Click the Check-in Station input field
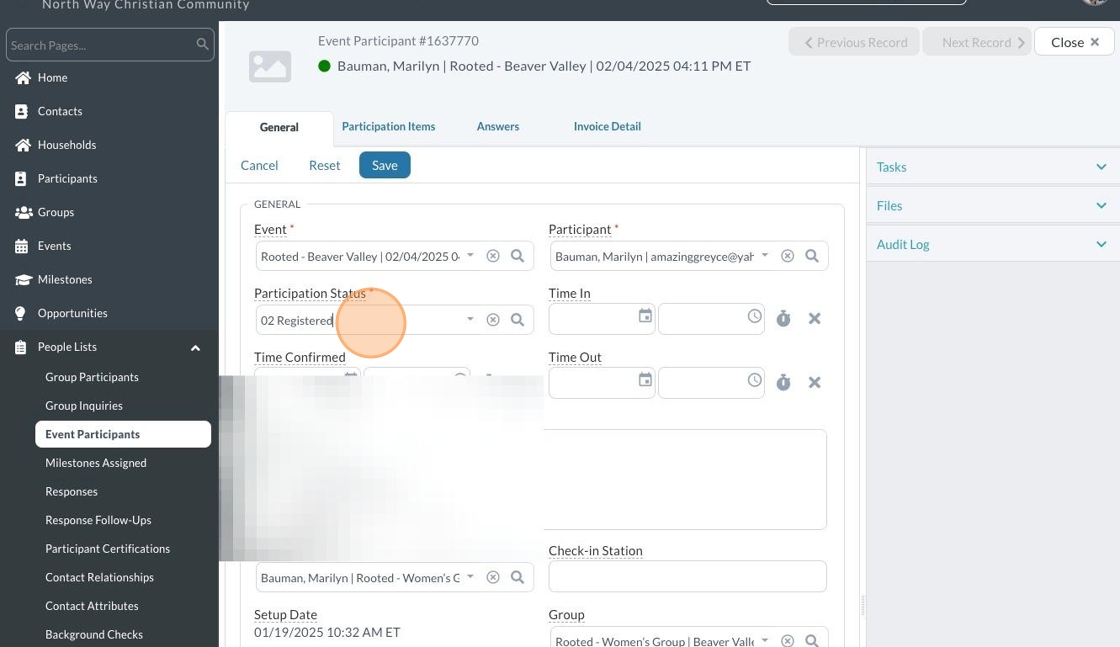The height and width of the screenshot is (647, 1120). click(687, 576)
